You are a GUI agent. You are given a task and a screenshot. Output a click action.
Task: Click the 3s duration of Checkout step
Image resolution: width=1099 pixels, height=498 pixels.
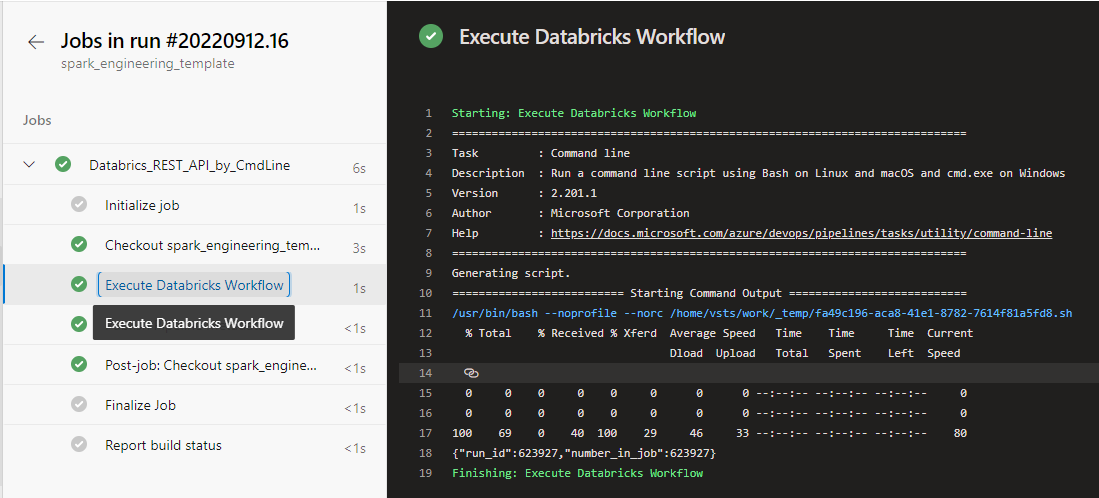(x=359, y=248)
